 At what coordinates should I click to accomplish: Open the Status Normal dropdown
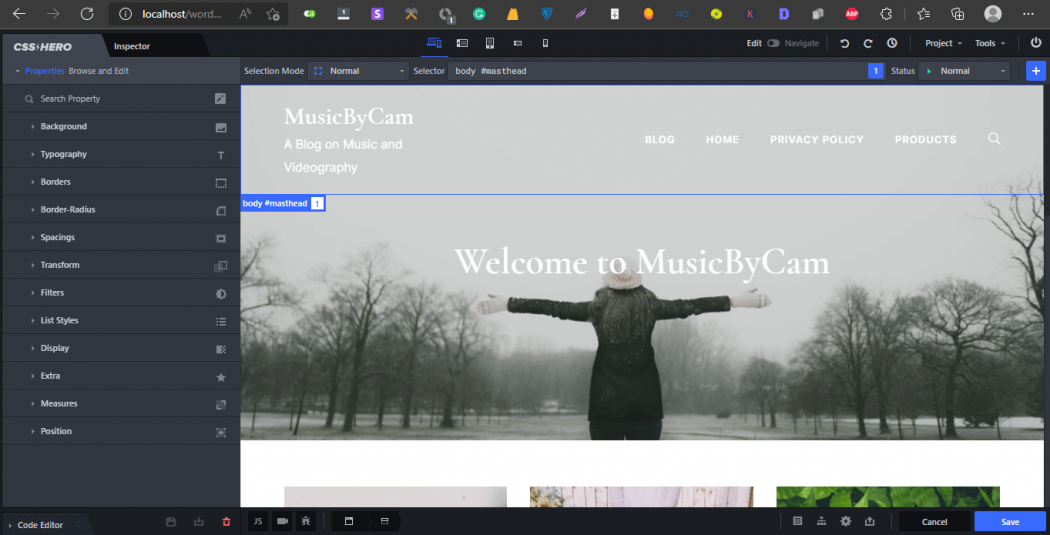point(965,71)
